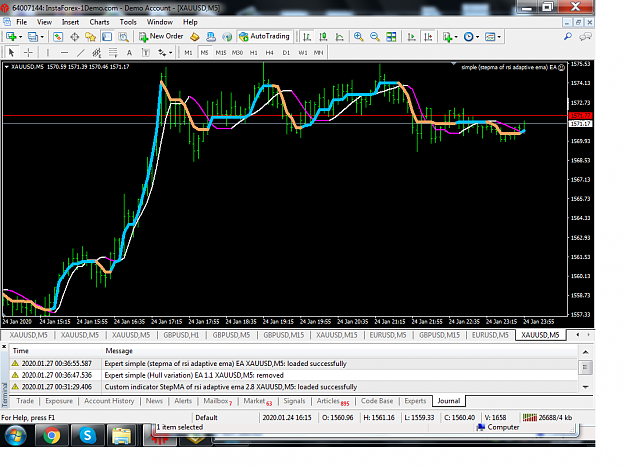This screenshot has height=469, width=625.
Task: Tile chart windows icon
Action: click(391, 37)
